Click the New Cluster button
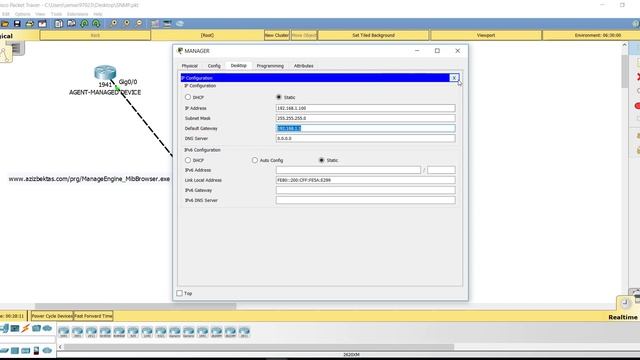Image resolution: width=640 pixels, height=360 pixels. coord(276,36)
